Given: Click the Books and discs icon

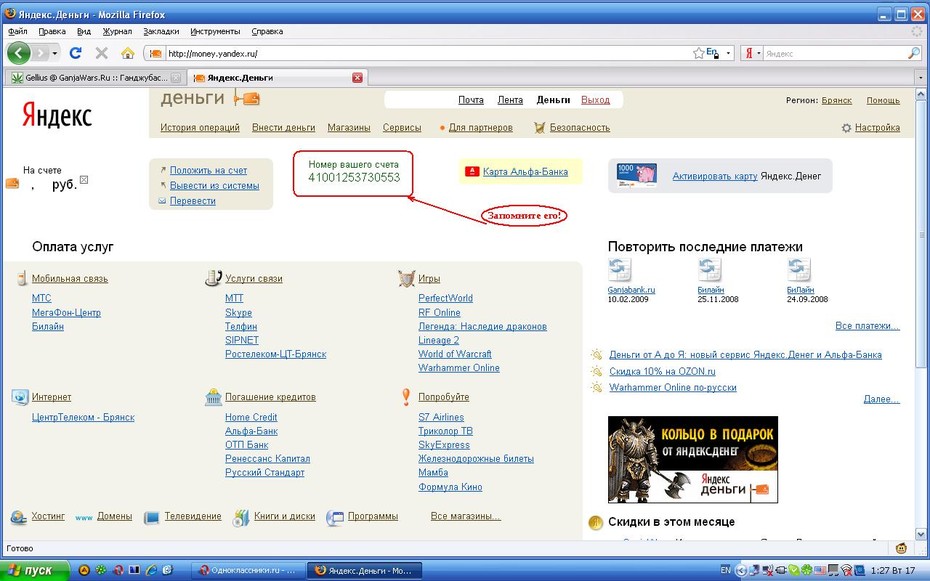Looking at the screenshot, I should [241, 517].
